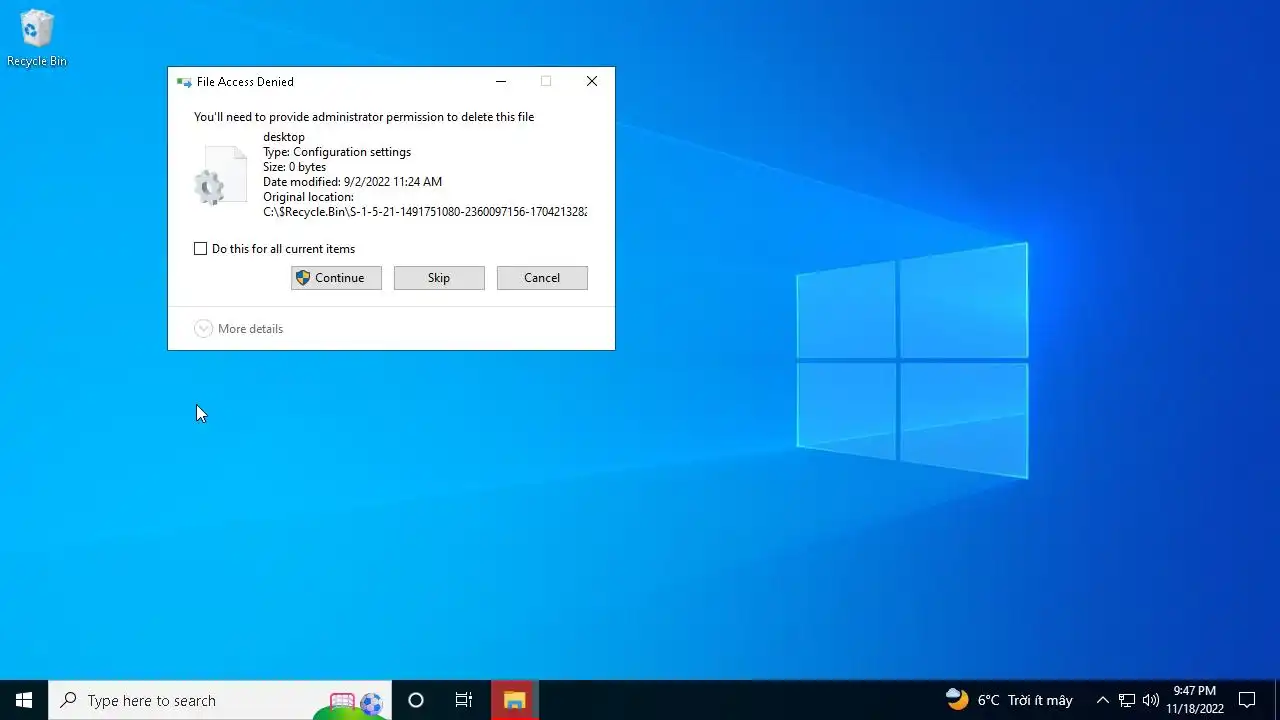The image size is (1280, 720).
Task: Open File Explorer from the taskbar
Action: pyautogui.click(x=515, y=700)
